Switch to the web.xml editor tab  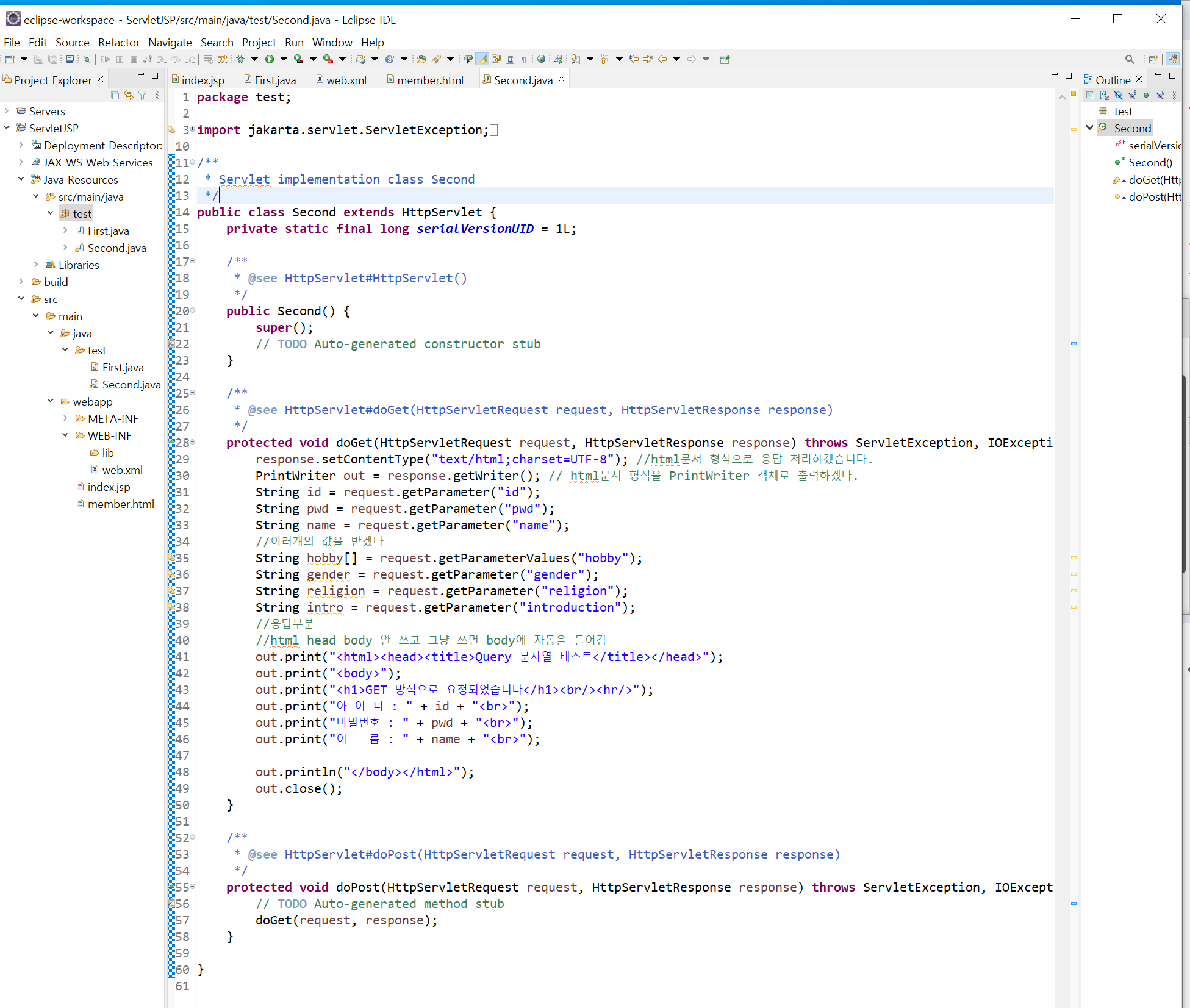point(342,80)
